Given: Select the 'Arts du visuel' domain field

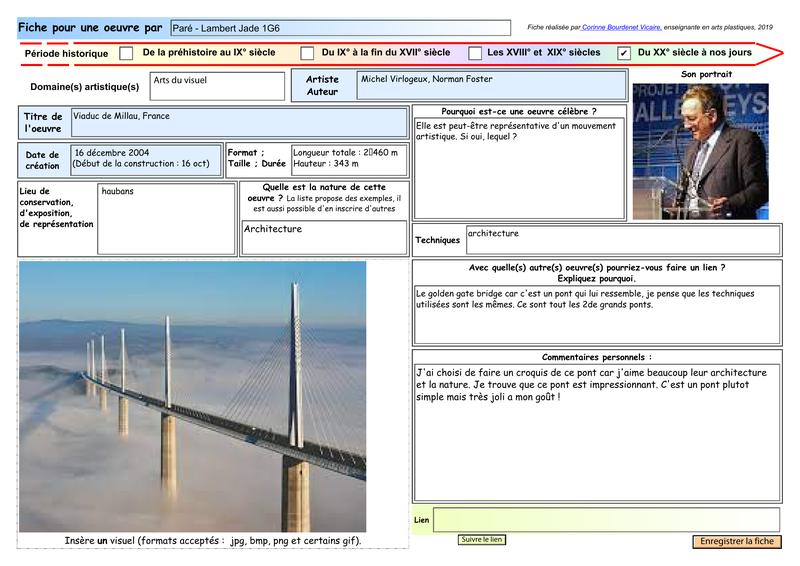Looking at the screenshot, I should [x=217, y=86].
